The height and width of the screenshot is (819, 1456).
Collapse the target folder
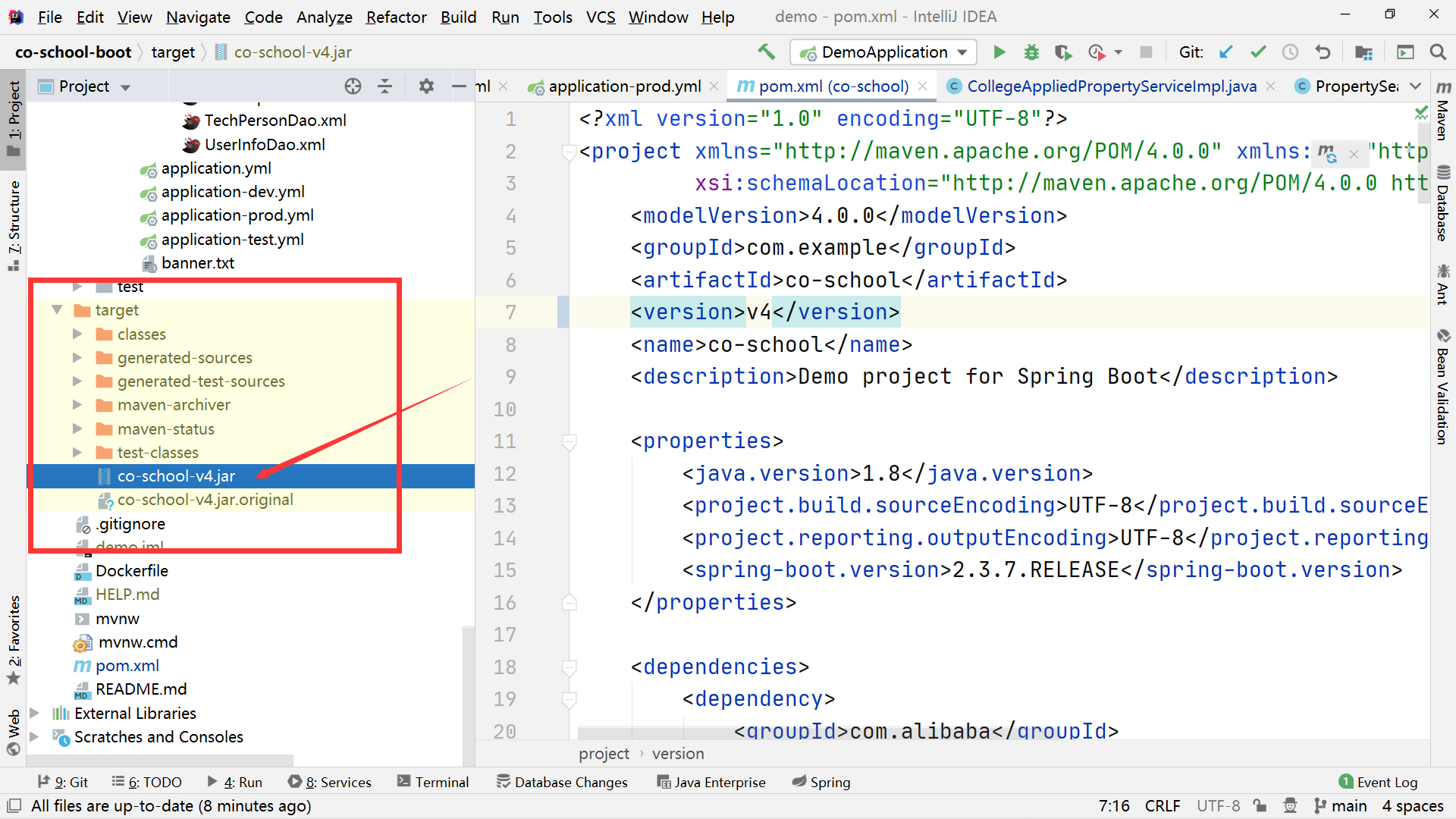click(56, 309)
